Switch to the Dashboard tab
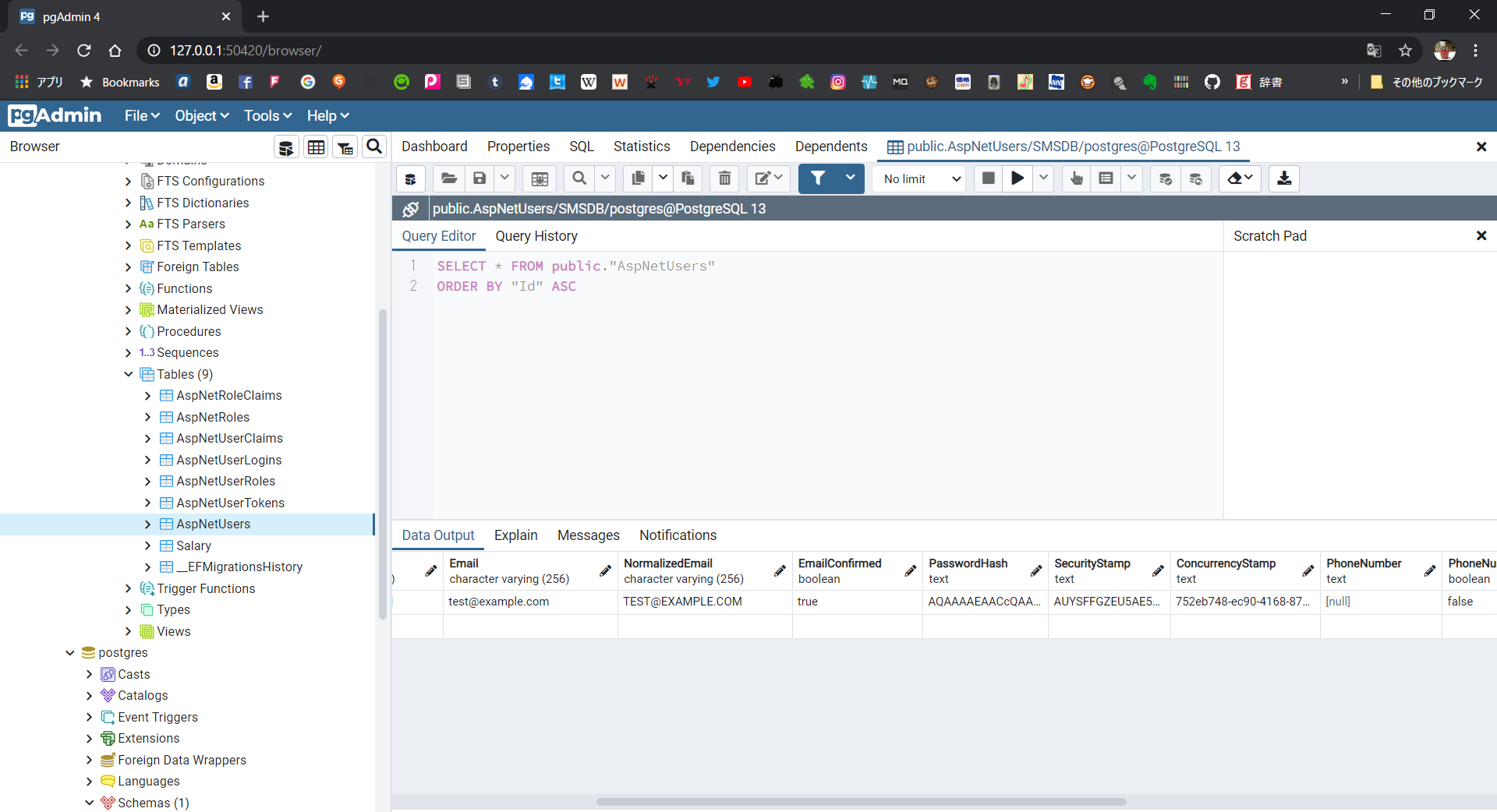Image resolution: width=1497 pixels, height=812 pixels. (434, 147)
